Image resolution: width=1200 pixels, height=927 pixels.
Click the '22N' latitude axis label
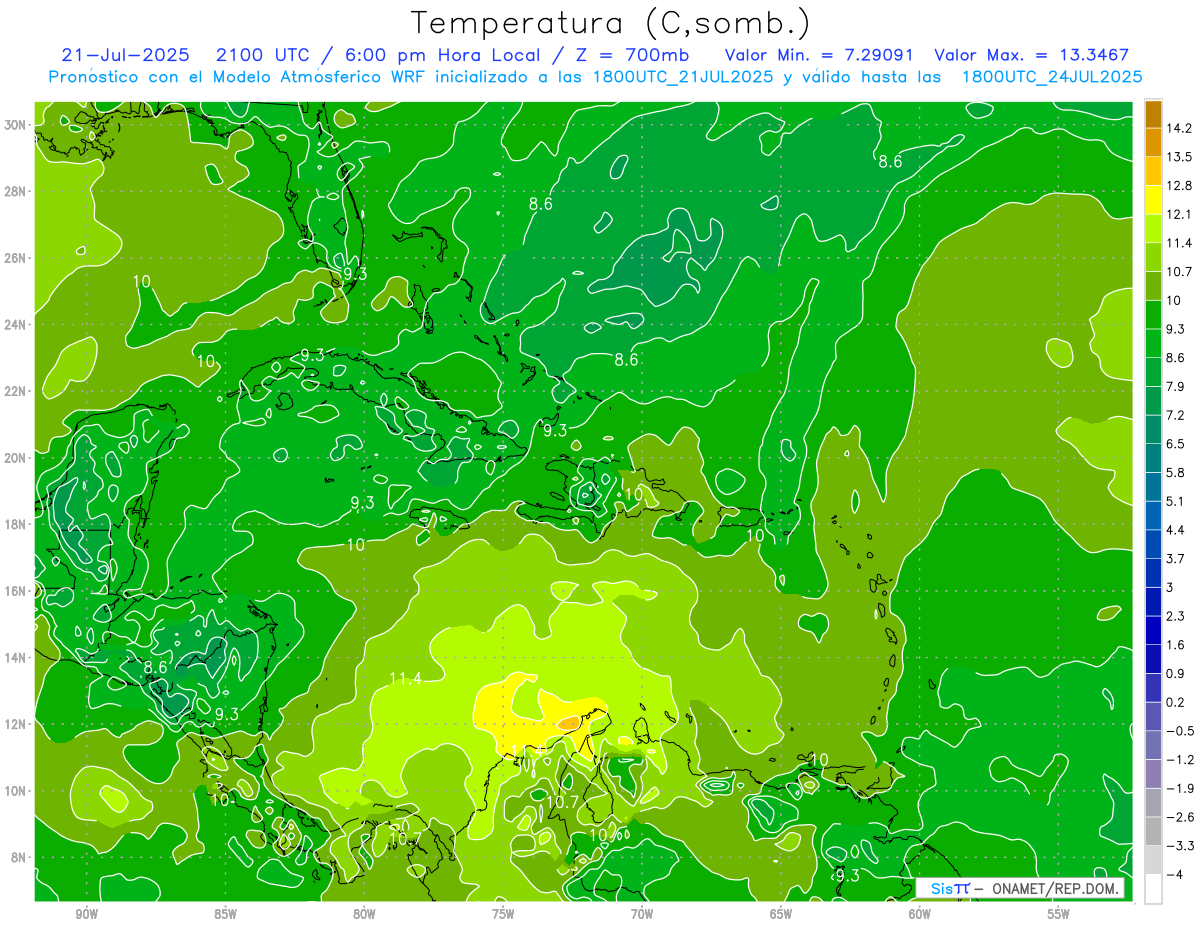point(17,391)
